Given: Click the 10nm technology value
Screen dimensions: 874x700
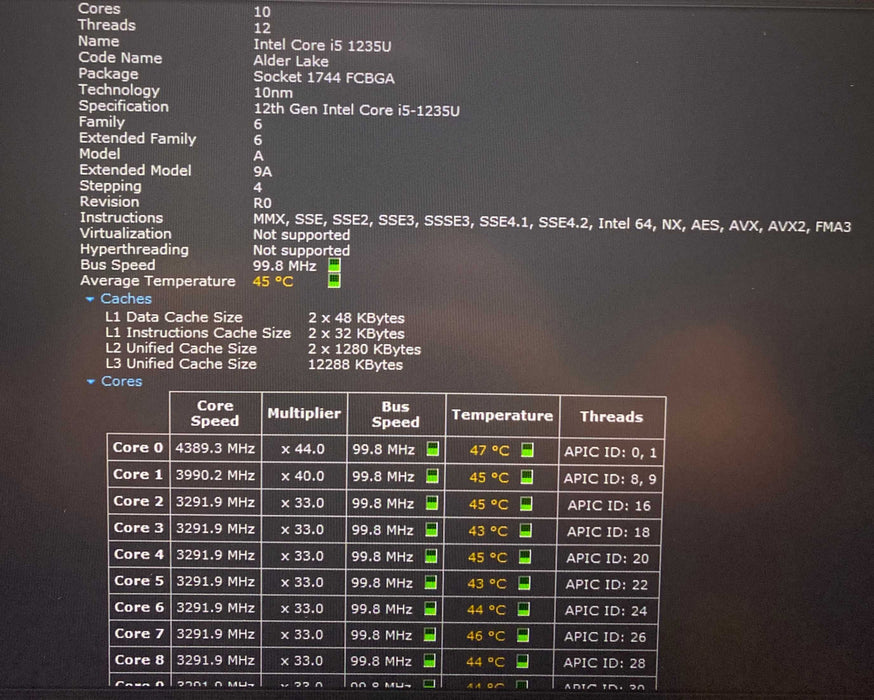Looking at the screenshot, I should click(273, 93).
